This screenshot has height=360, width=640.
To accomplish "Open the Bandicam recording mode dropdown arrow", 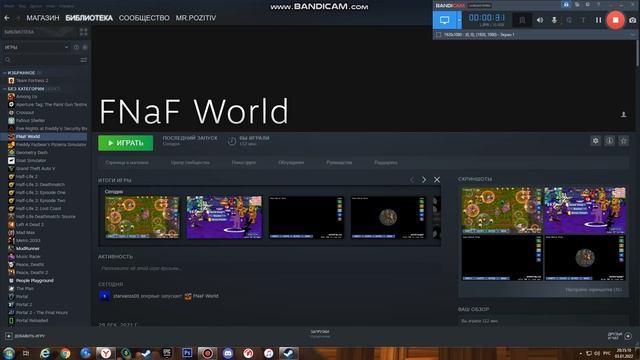I will tap(459, 20).
